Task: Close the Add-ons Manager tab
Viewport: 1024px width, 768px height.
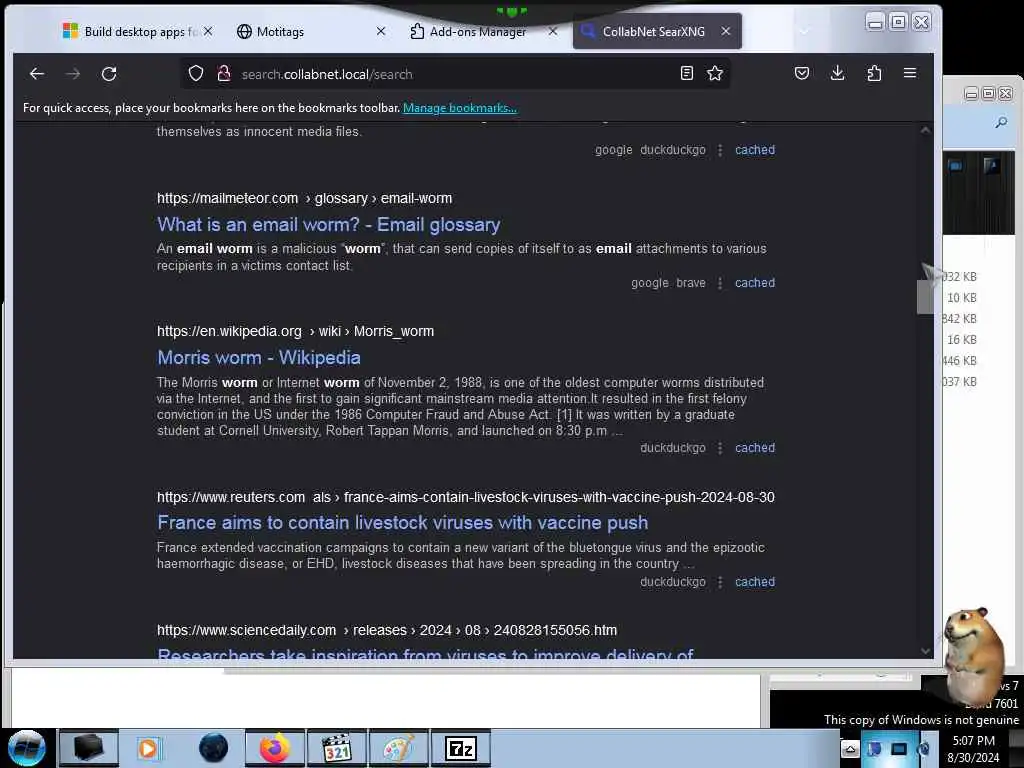Action: (x=553, y=31)
